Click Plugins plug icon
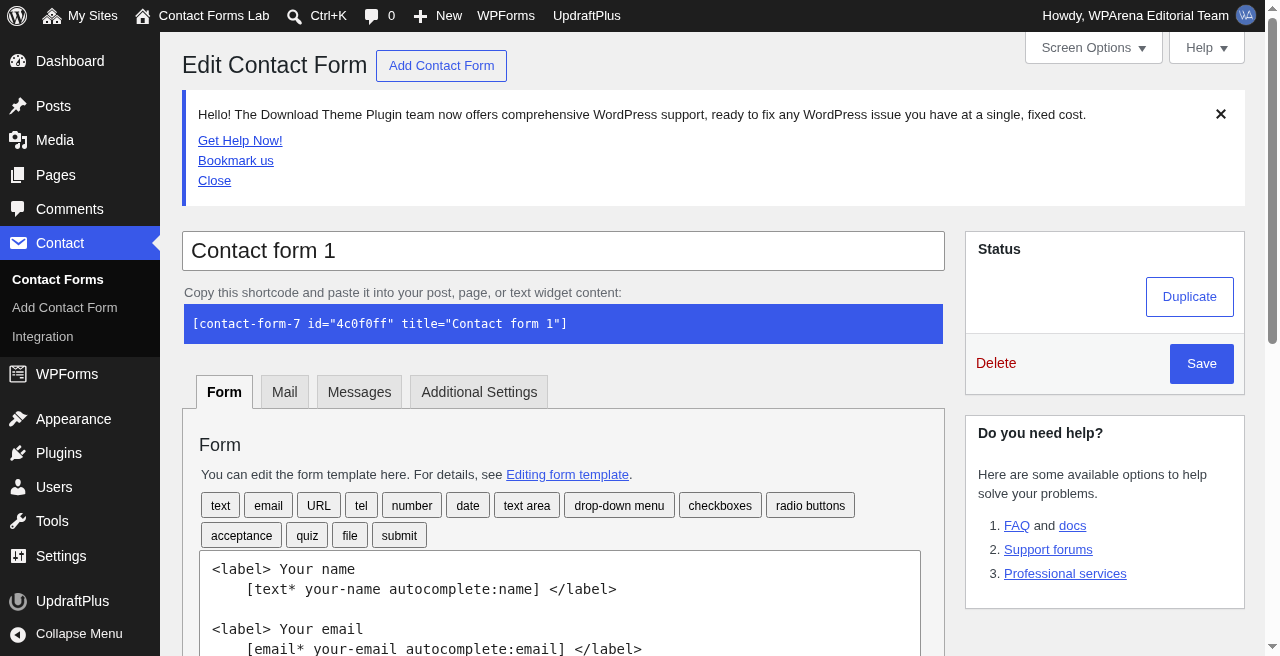Image resolution: width=1280 pixels, height=656 pixels. (x=18, y=453)
